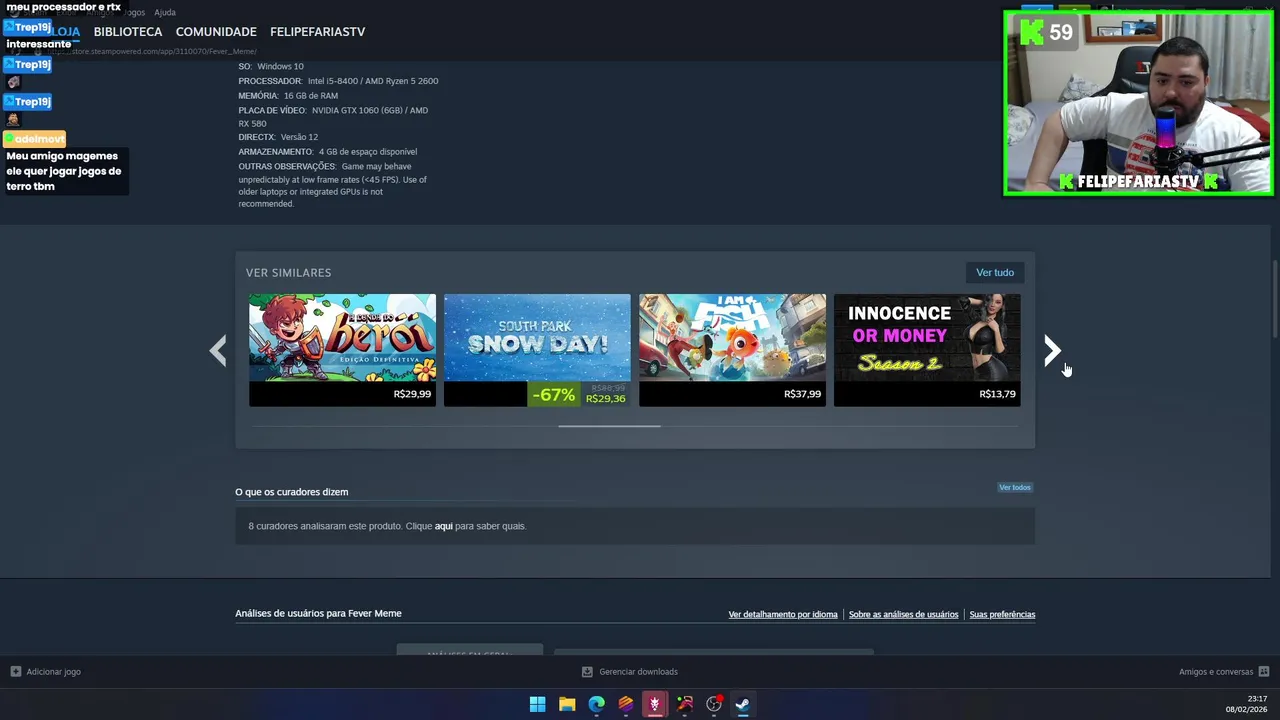Click the R$13,79 price label

pos(997,394)
